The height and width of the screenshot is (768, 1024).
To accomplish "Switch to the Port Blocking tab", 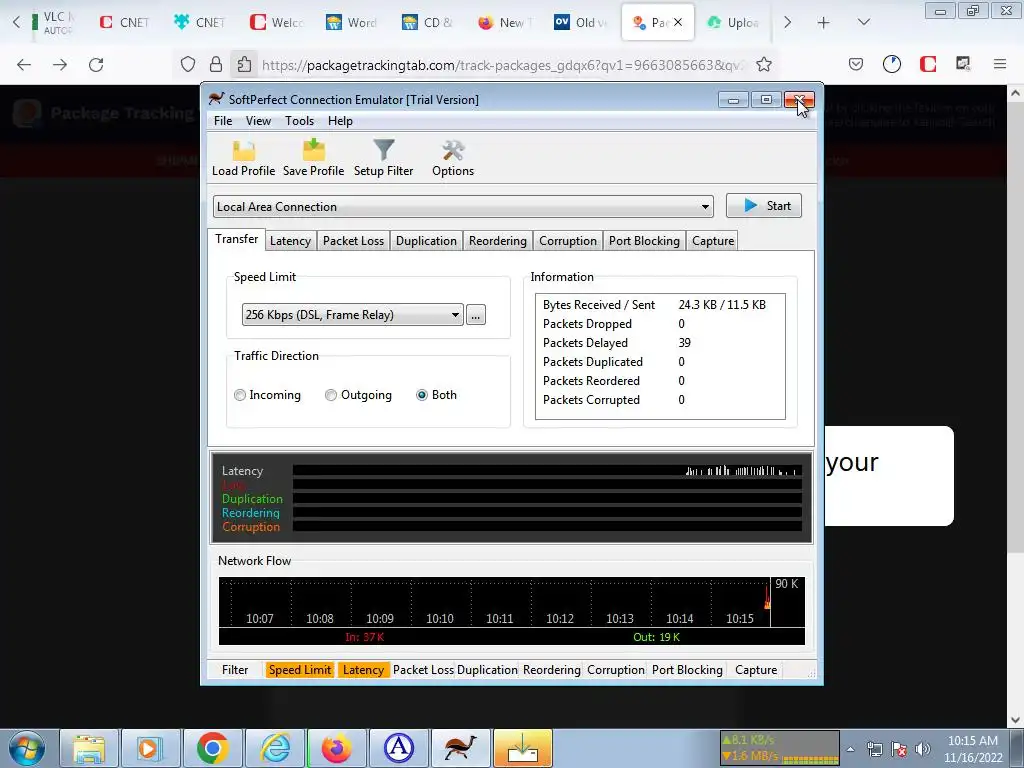I will [644, 241].
